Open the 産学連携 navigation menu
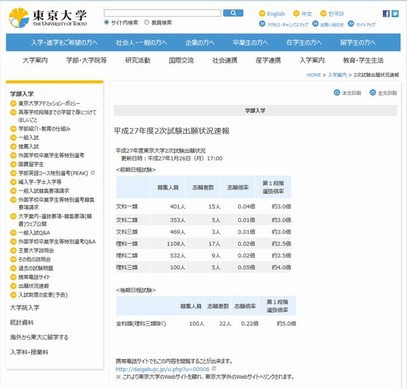 (268, 60)
